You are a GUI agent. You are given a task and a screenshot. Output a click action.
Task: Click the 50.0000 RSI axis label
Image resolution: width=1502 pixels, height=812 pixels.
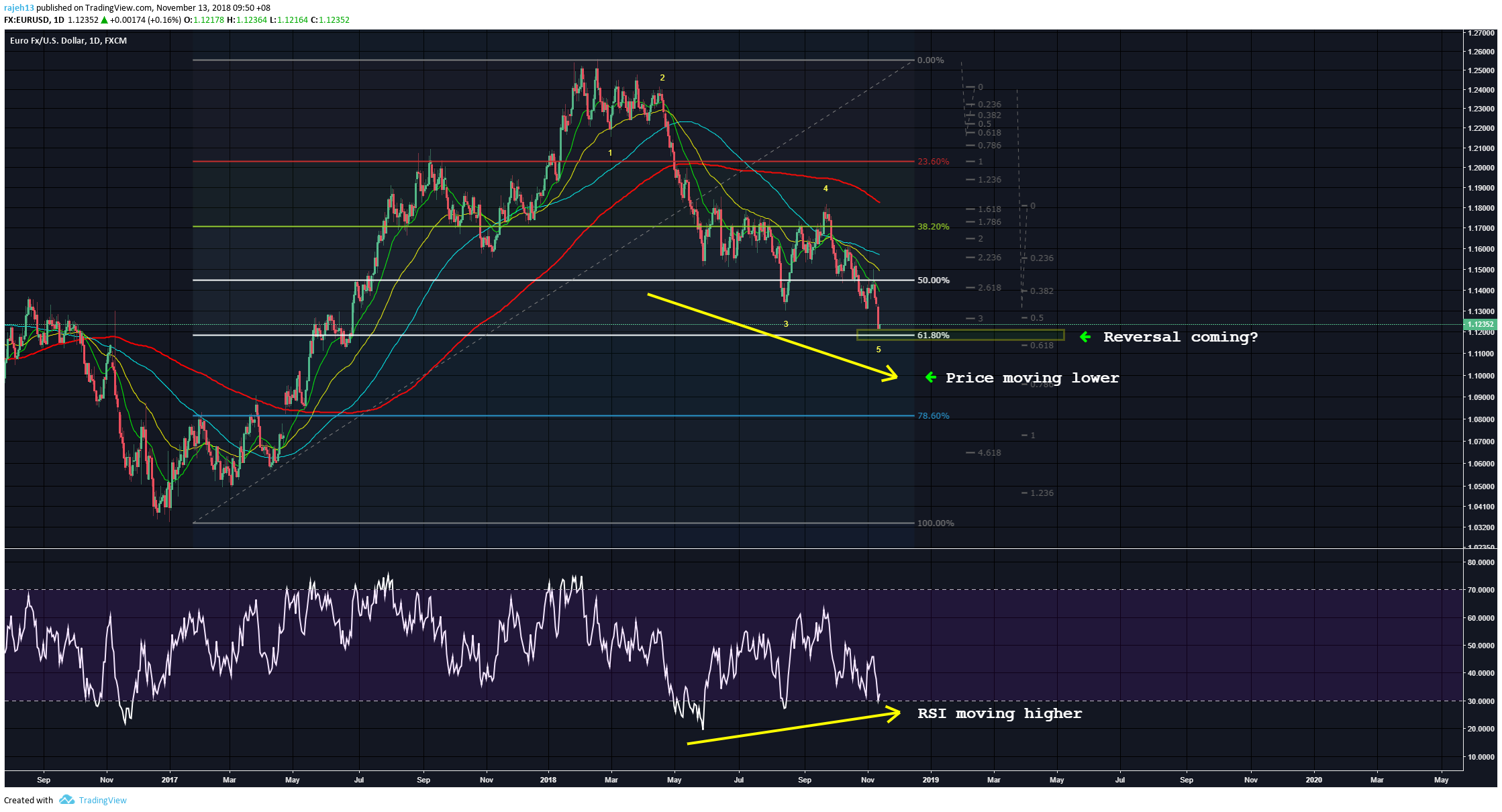point(1481,646)
